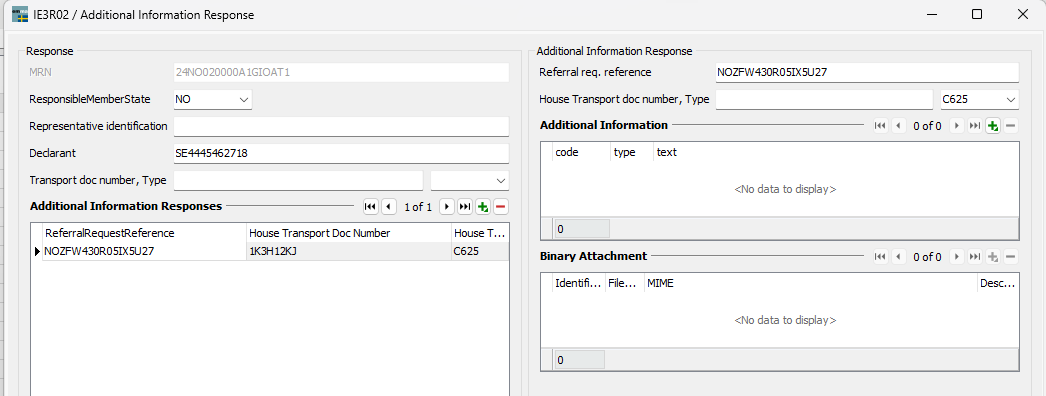Click the House Transport doc number field
The width and height of the screenshot is (1046, 396).
point(824,99)
